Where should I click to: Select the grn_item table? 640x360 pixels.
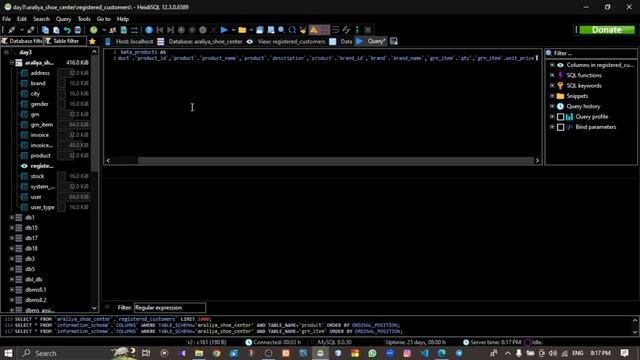click(42, 124)
